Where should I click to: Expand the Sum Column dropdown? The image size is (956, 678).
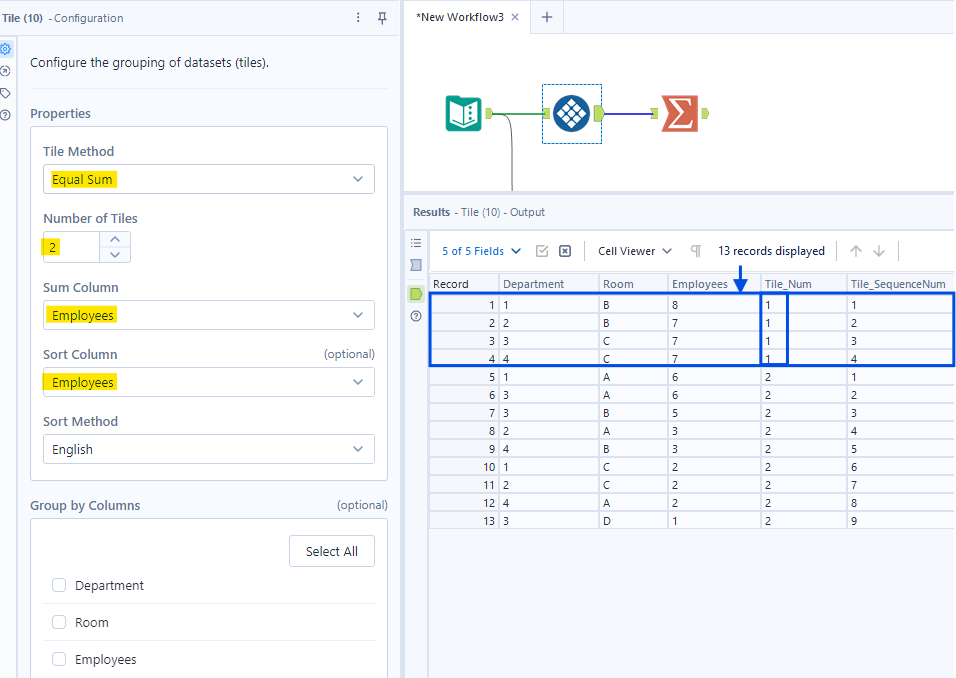[x=209, y=315]
